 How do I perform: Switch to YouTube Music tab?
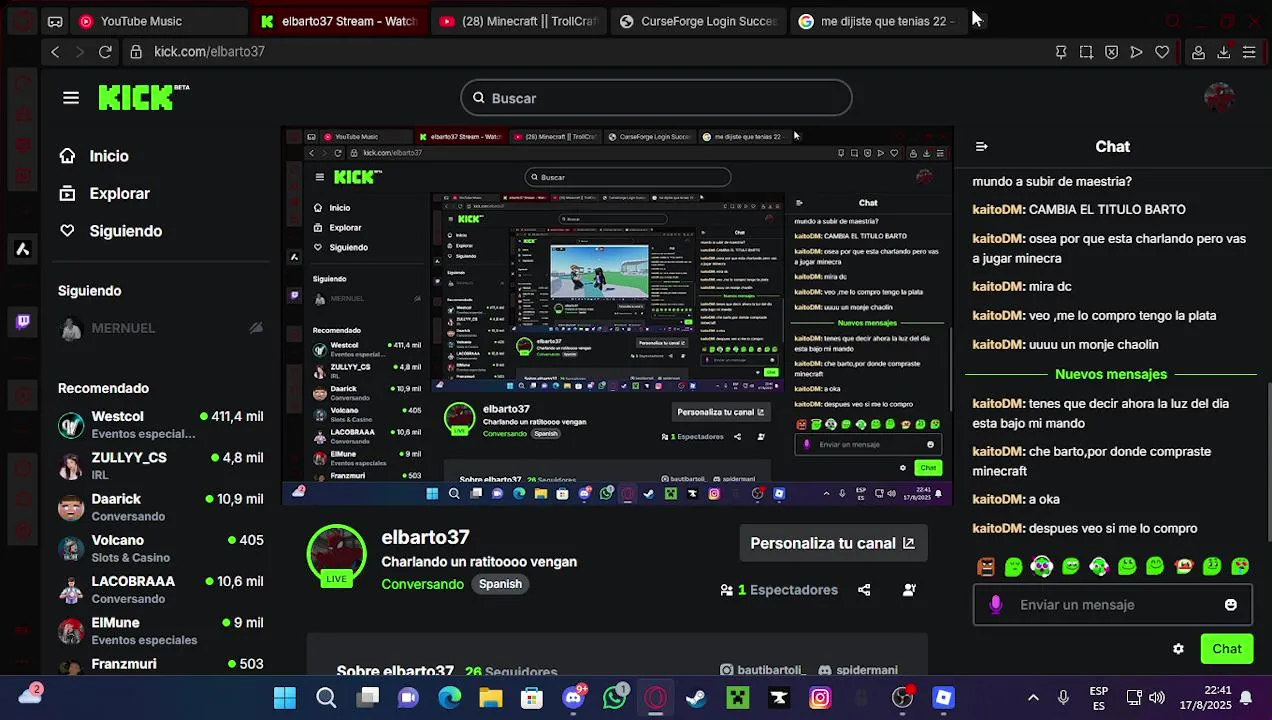pos(158,21)
